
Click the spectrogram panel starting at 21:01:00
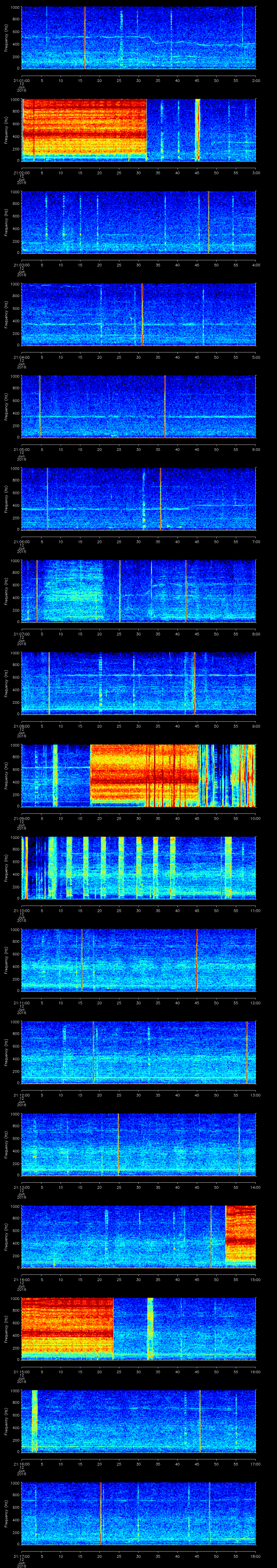[x=139, y=38]
